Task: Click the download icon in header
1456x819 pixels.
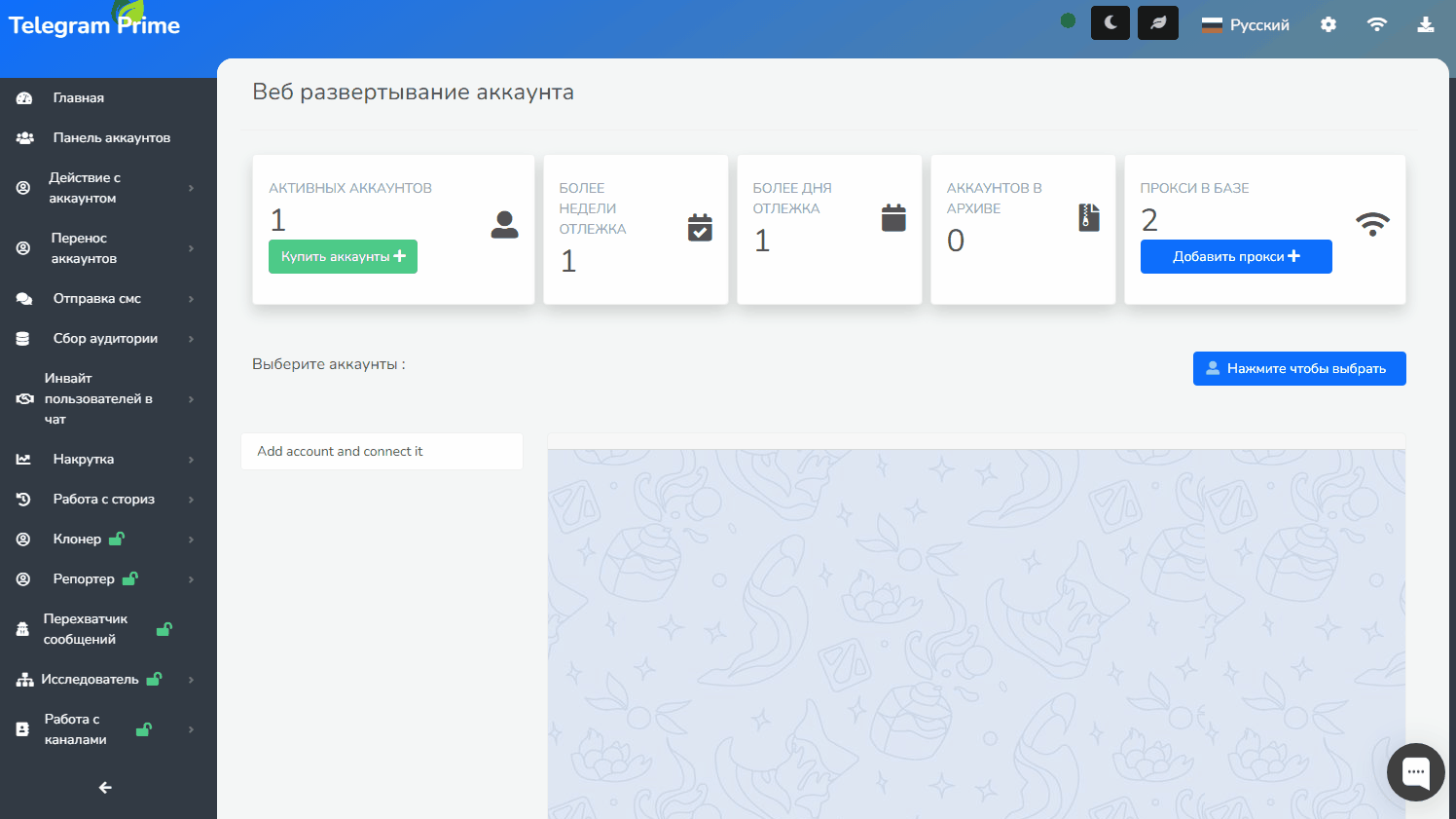Action: pyautogui.click(x=1426, y=24)
